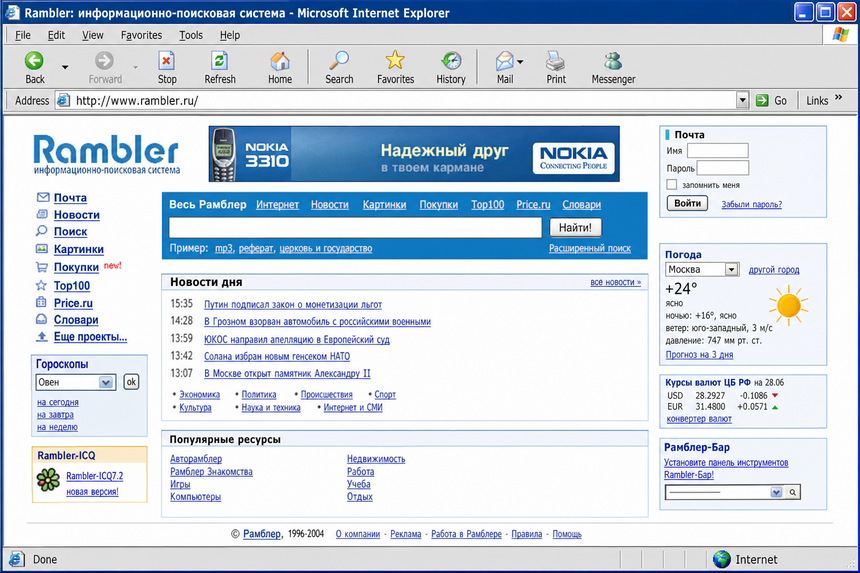Click arrow icon beside Еще проекты

[42, 337]
